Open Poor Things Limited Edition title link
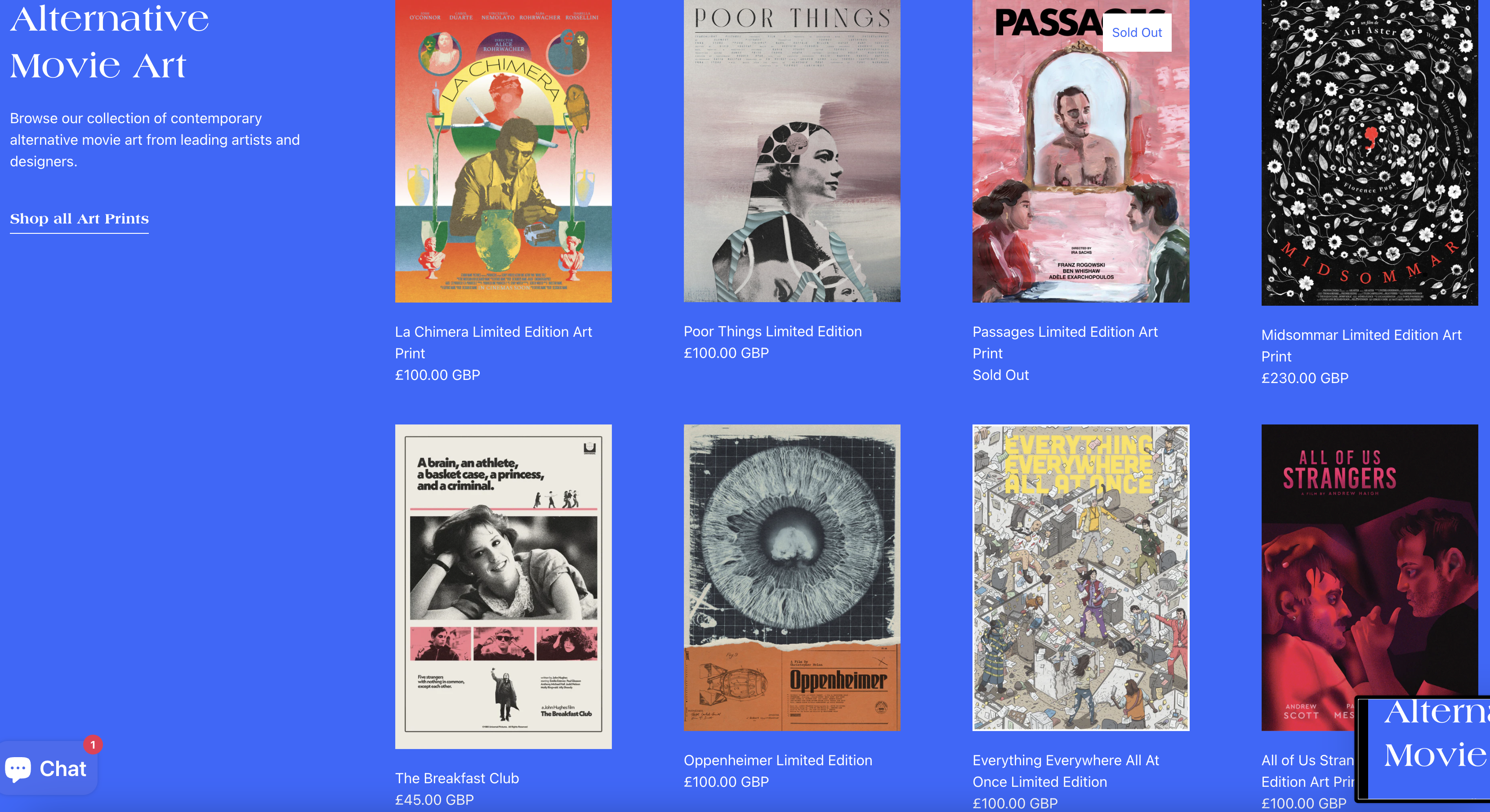1490x812 pixels. click(773, 331)
